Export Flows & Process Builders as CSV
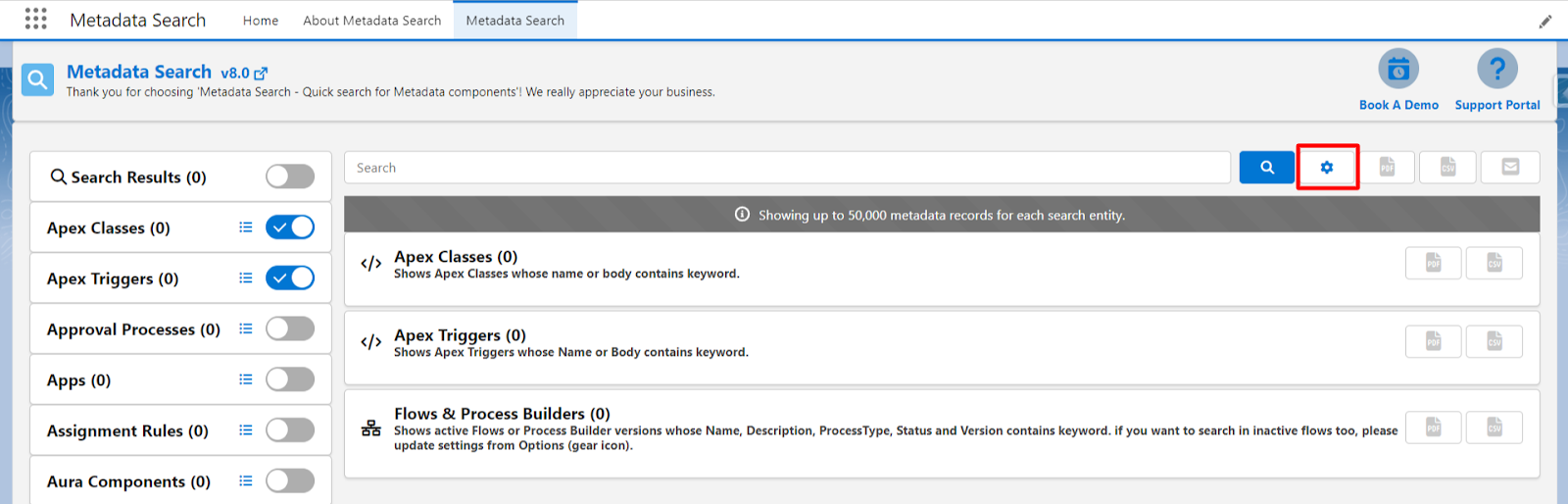Image resolution: width=1568 pixels, height=504 pixels. (1494, 428)
